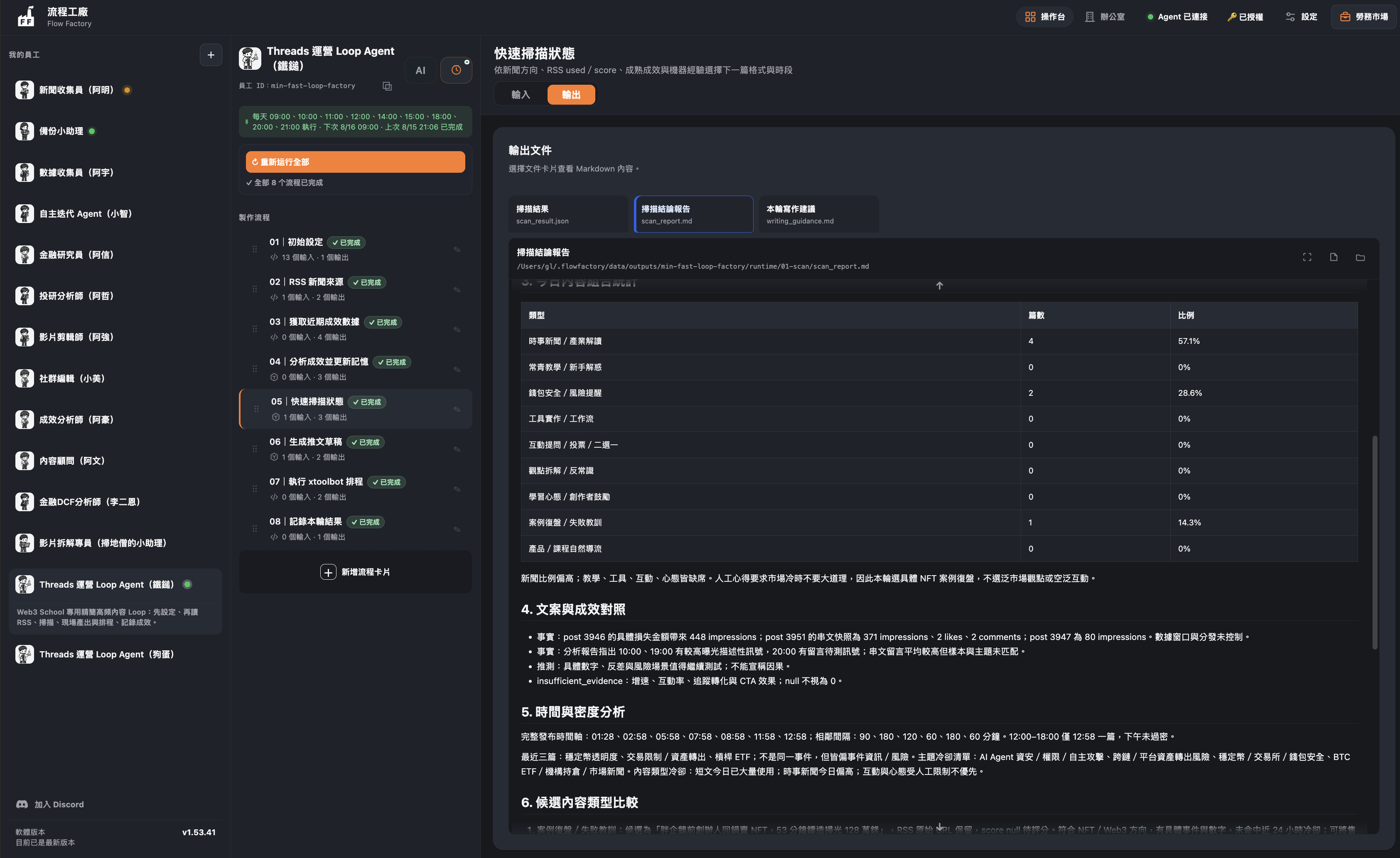Viewport: 1400px width, 858px height.
Task: Select employee 數據收集員（阿宇）
Action: [x=115, y=172]
